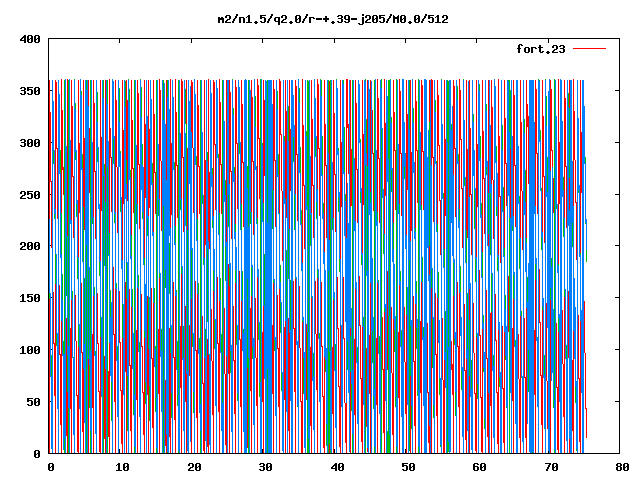Click the y-axis label 350
This screenshot has width=640, height=480.
[30, 91]
